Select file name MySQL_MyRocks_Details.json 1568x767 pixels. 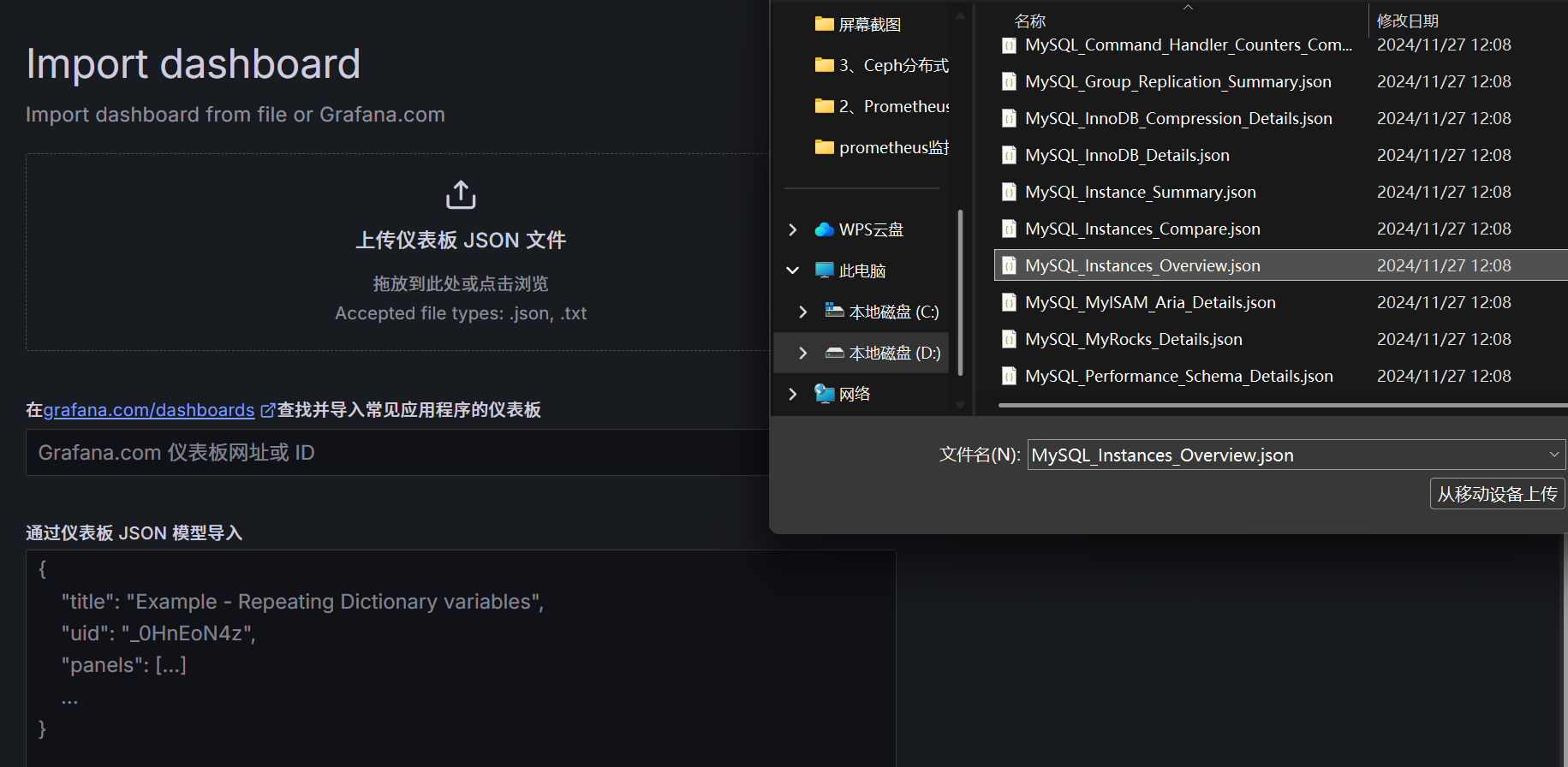point(1134,340)
